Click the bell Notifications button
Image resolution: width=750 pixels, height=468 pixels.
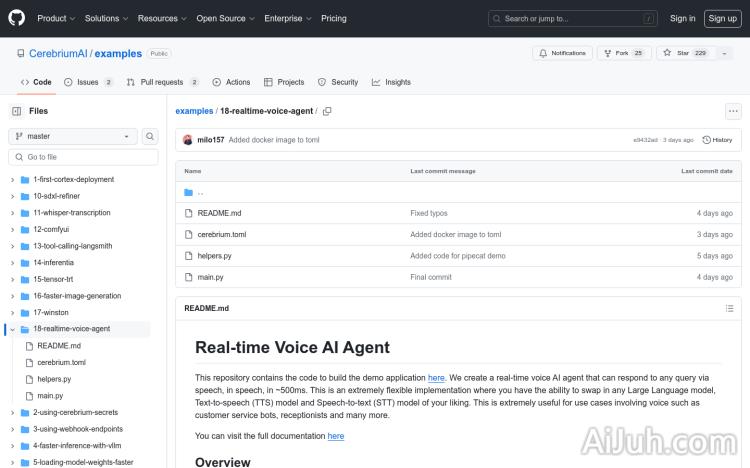562,53
